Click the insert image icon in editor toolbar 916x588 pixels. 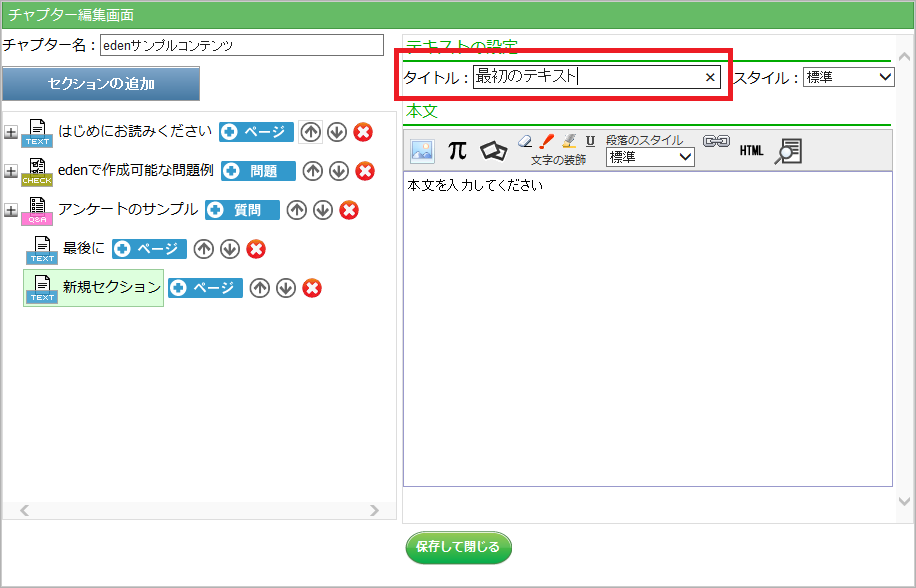pos(422,151)
